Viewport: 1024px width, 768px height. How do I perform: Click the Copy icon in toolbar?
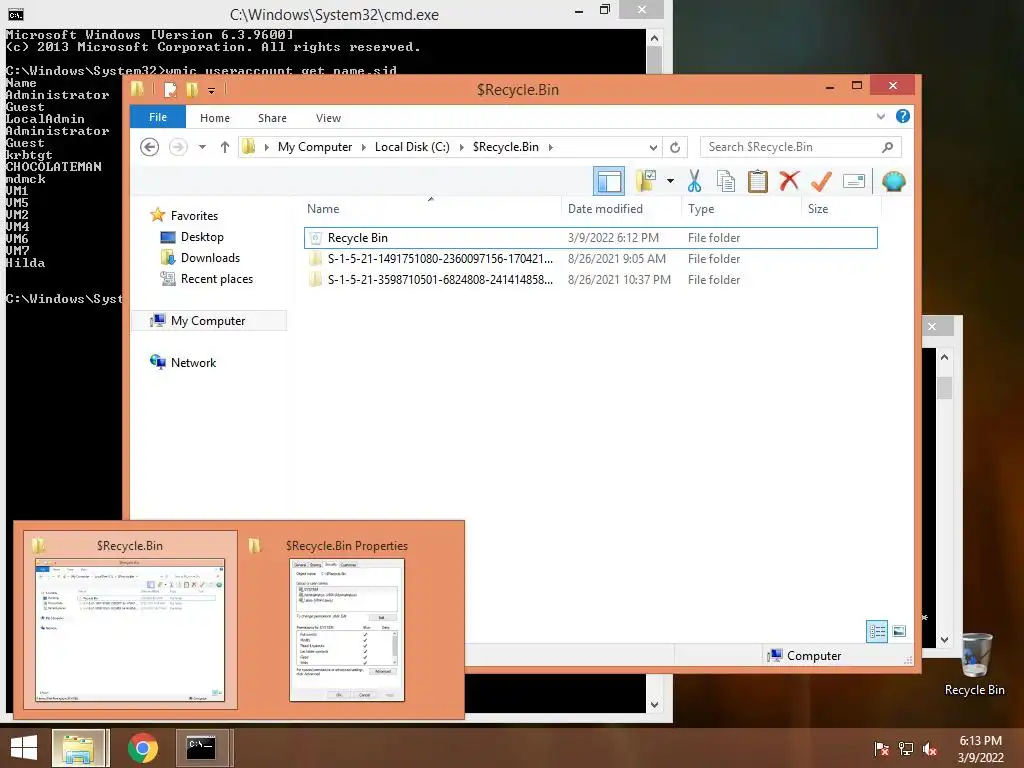point(726,181)
